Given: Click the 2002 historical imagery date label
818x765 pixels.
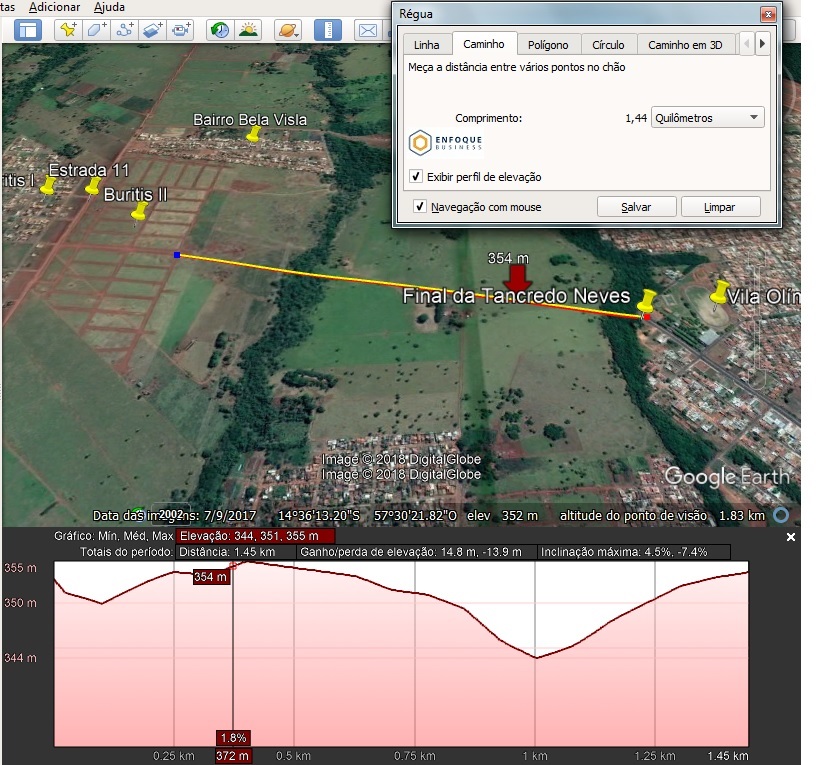Looking at the screenshot, I should [x=171, y=515].
